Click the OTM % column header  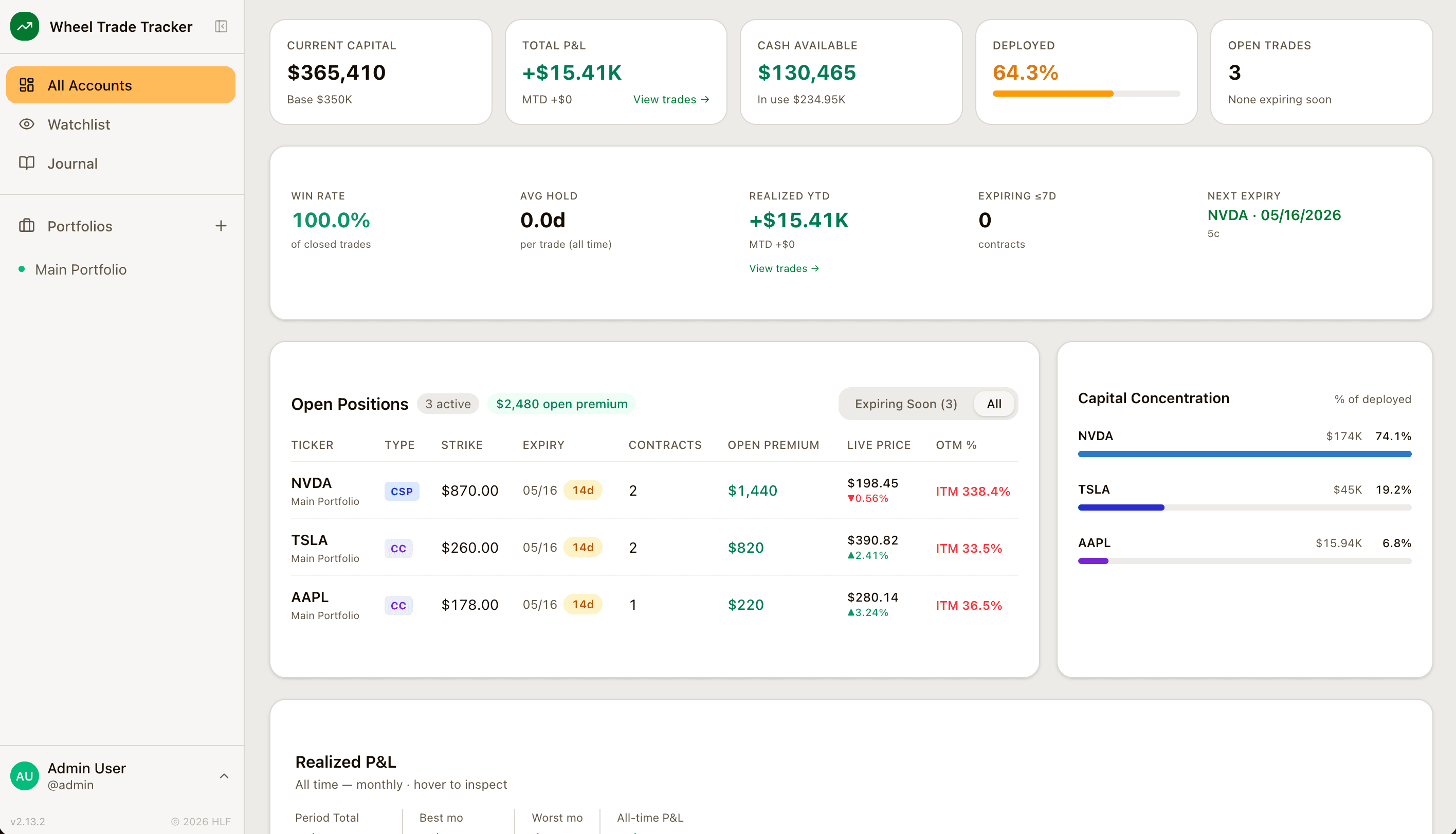[956, 445]
